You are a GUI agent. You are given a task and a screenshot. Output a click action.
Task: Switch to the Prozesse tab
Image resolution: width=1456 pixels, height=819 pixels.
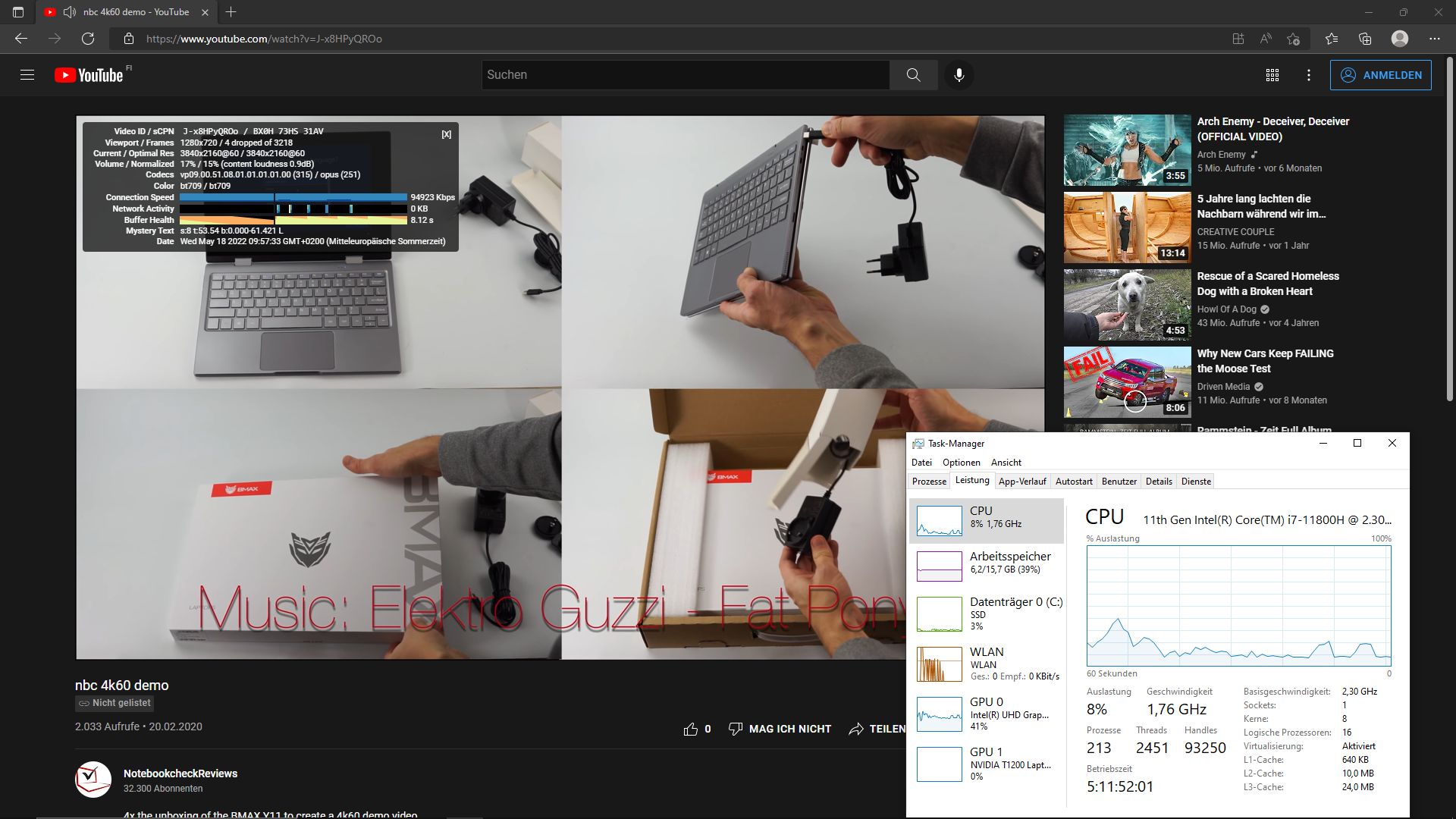pyautogui.click(x=929, y=482)
